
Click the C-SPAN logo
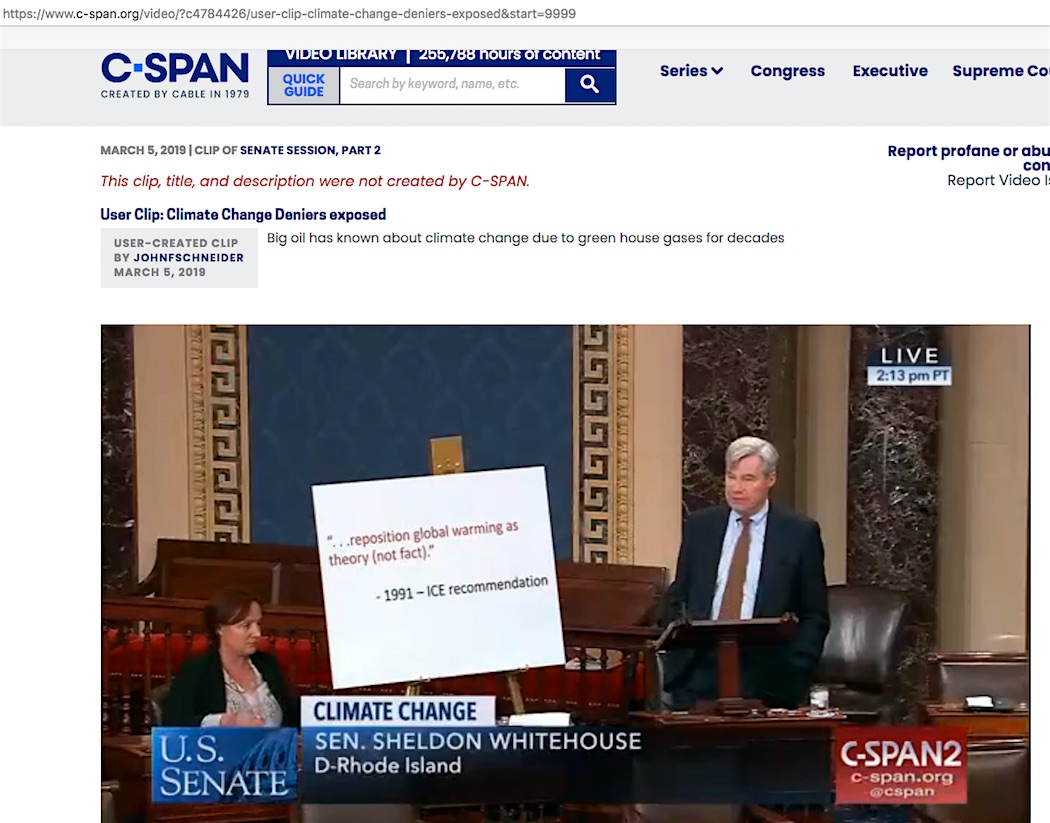coord(175,75)
